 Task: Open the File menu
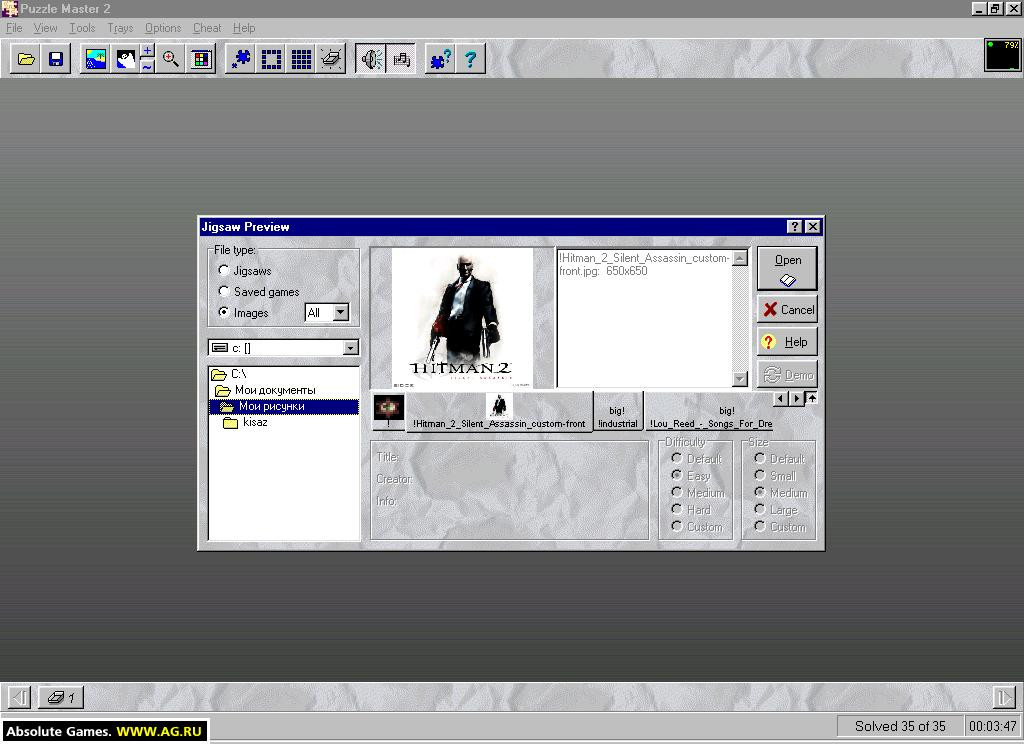(14, 28)
